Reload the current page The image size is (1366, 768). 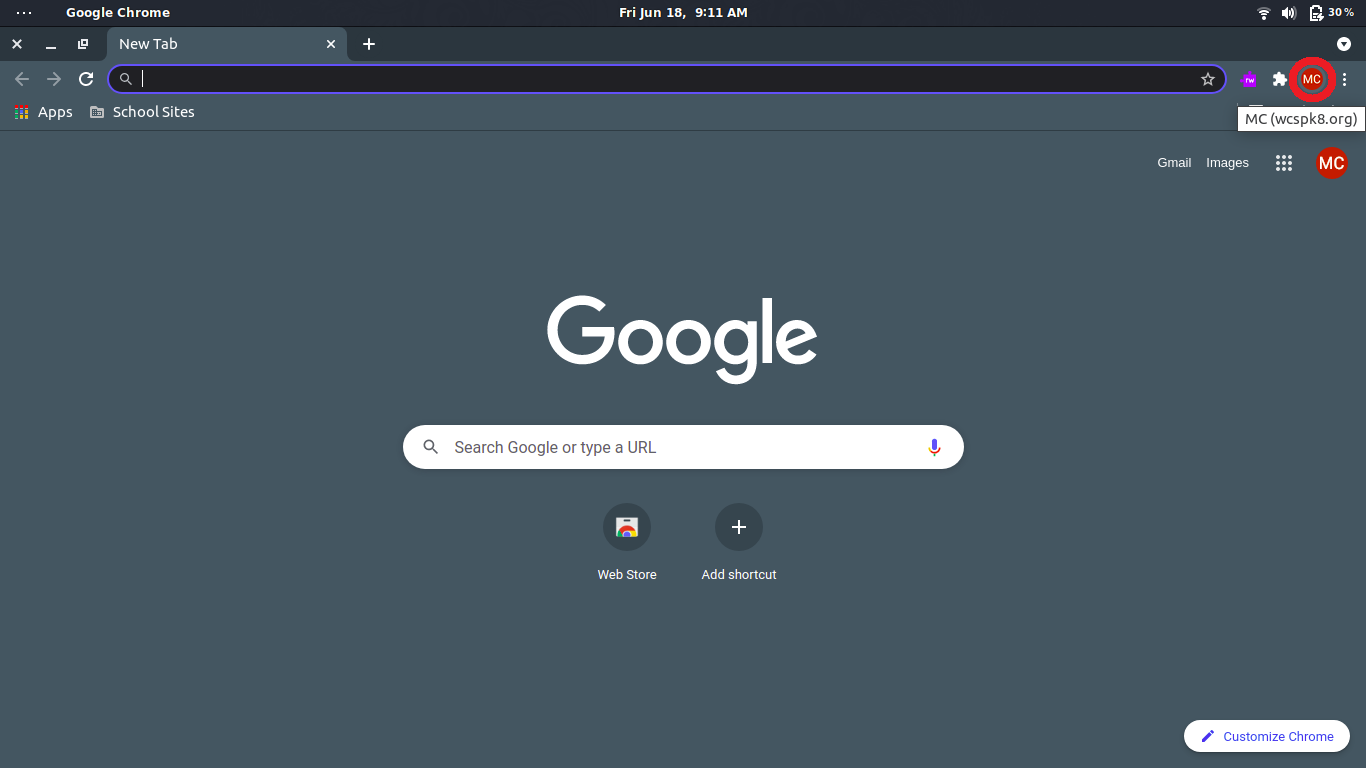[x=86, y=79]
